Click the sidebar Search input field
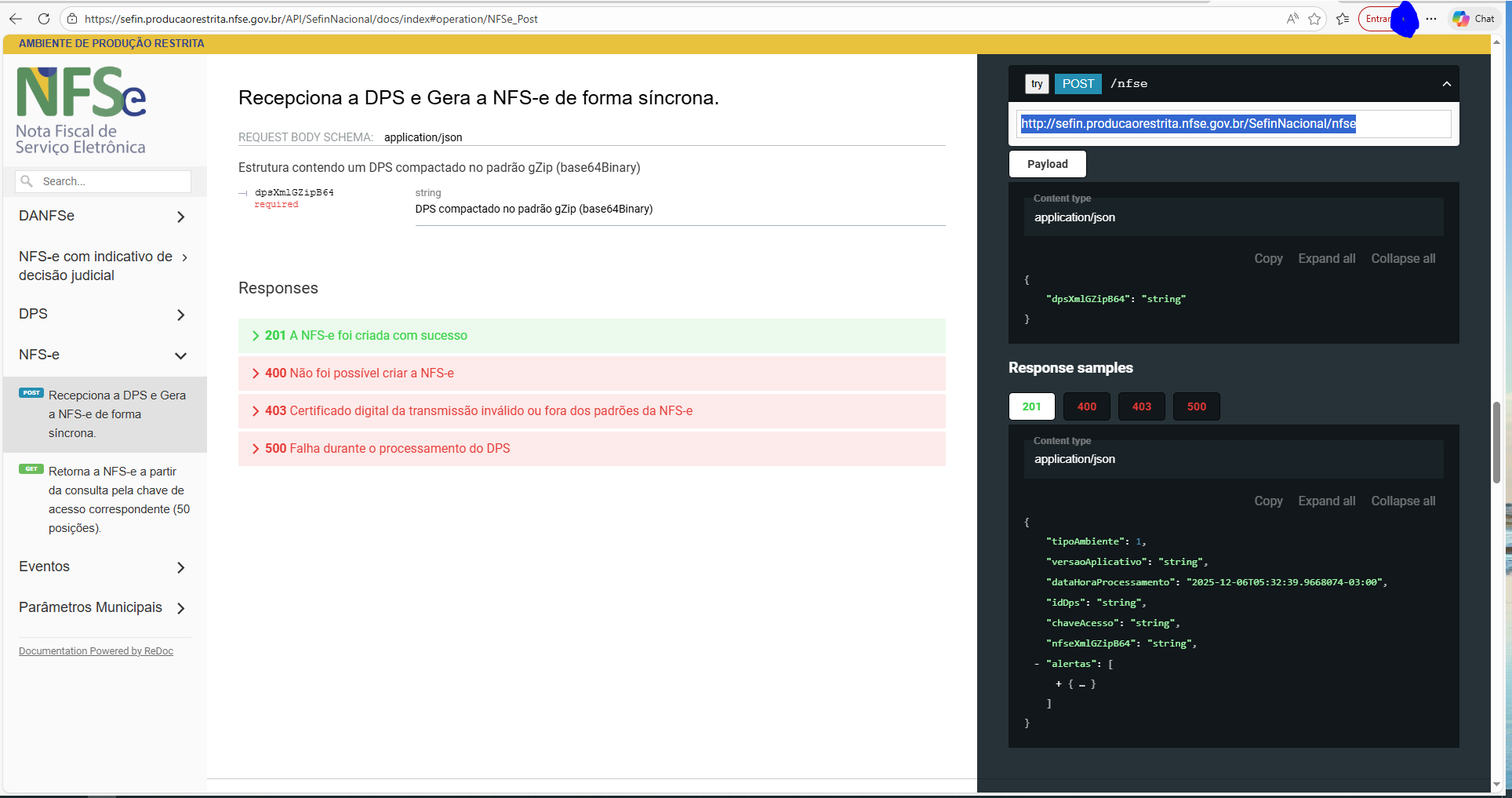 [x=110, y=181]
